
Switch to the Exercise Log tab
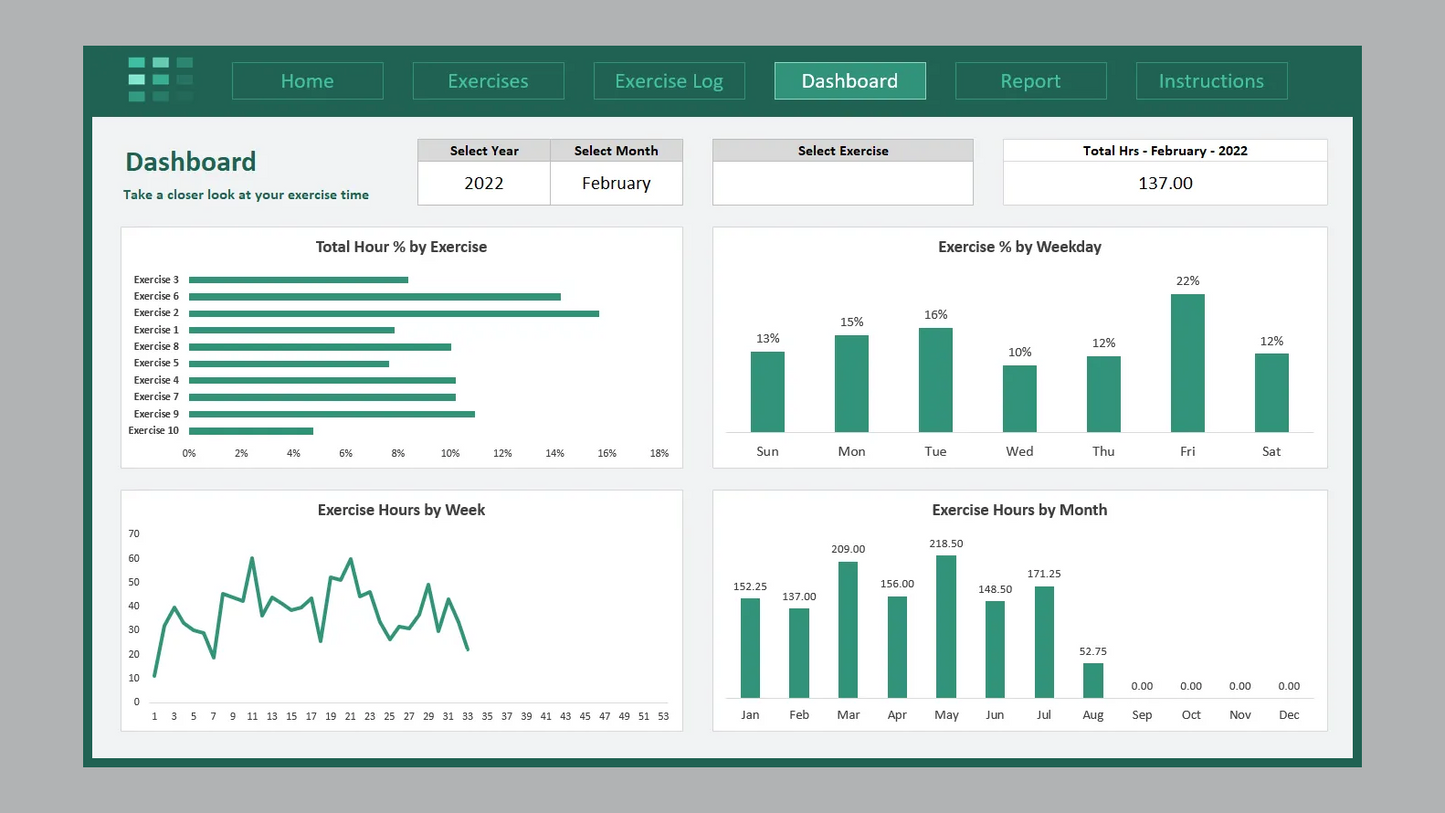point(668,81)
